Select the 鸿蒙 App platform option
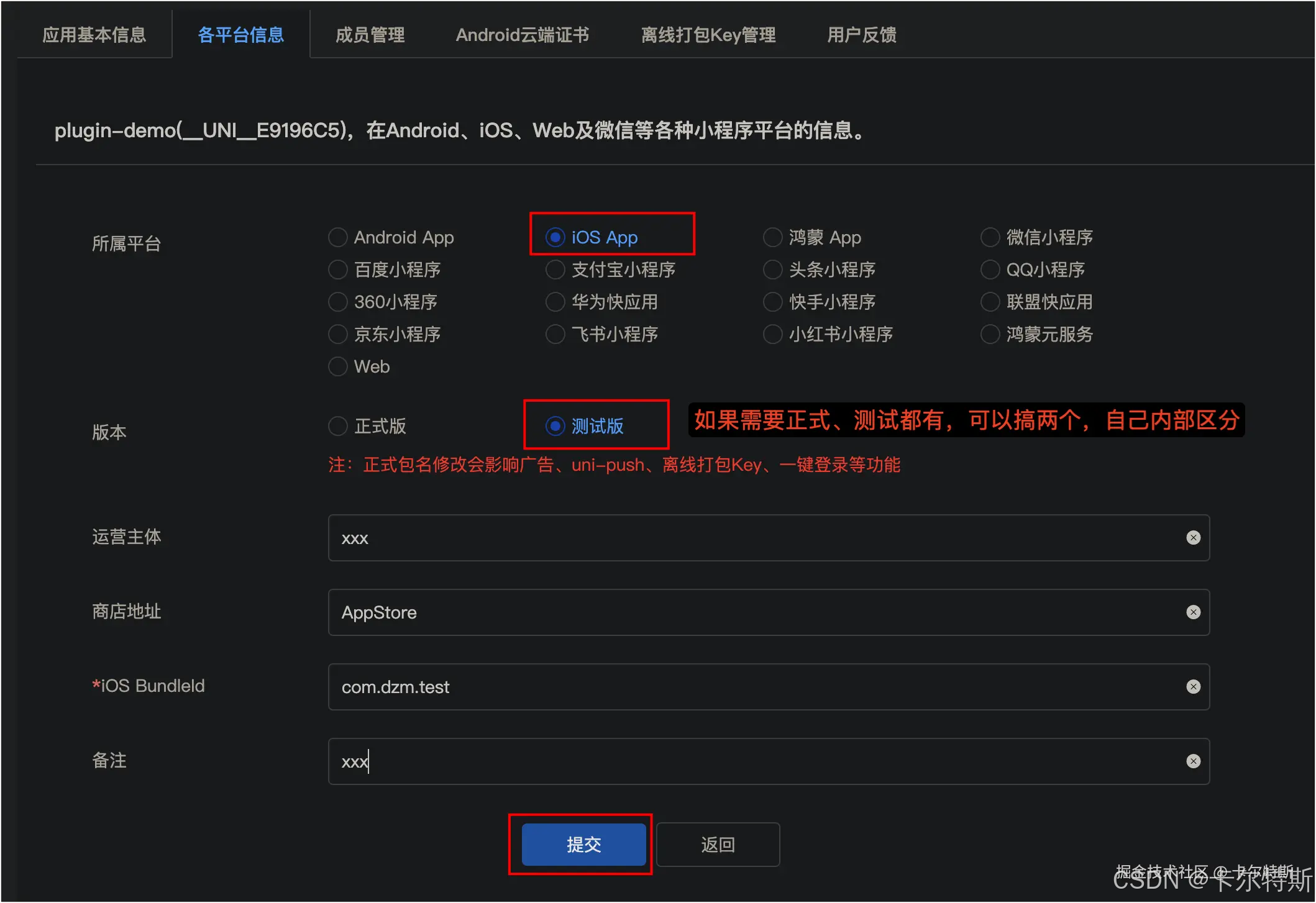This screenshot has height=903, width=1316. [773, 237]
